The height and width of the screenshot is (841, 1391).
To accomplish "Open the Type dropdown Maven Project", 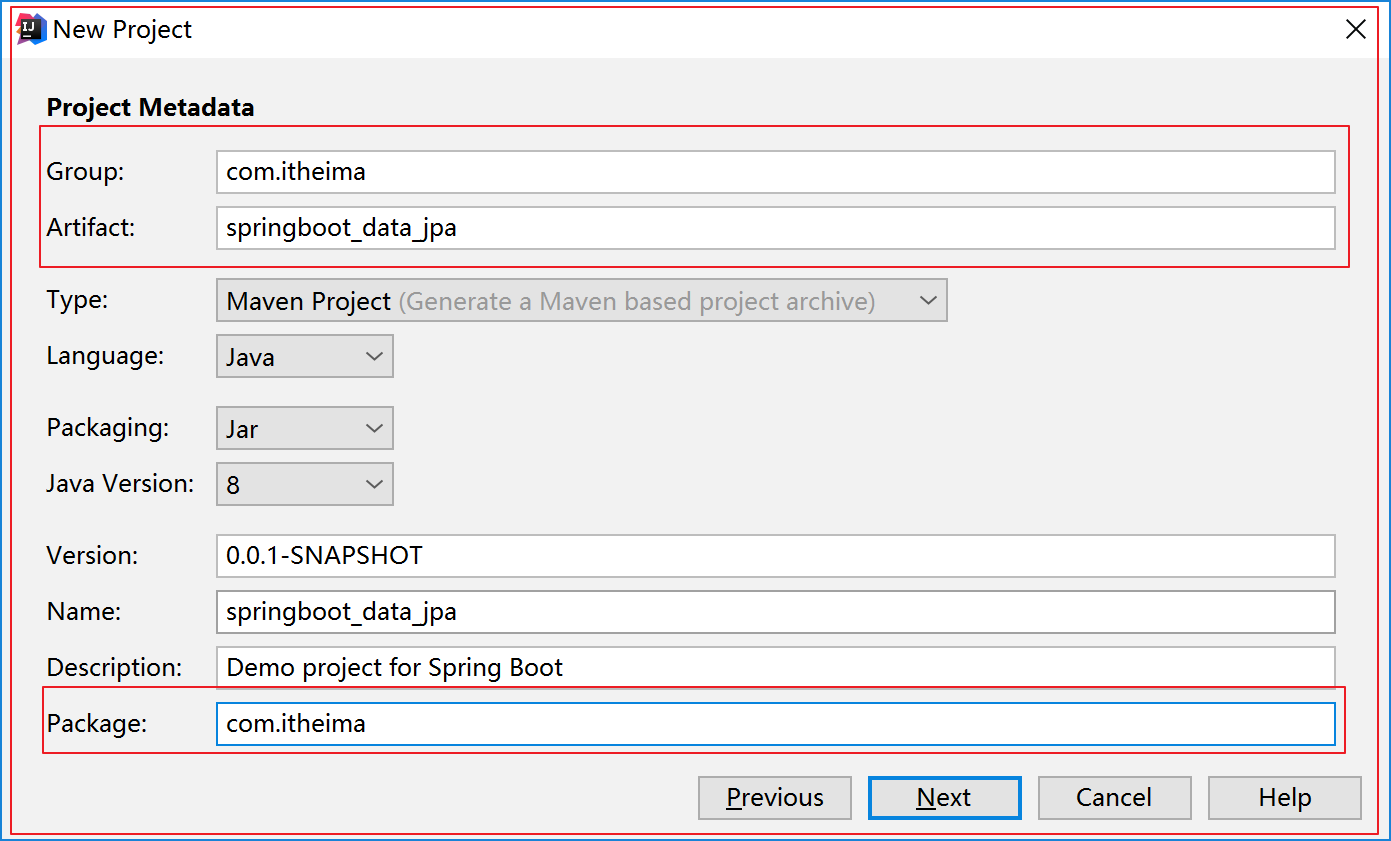I will [582, 300].
